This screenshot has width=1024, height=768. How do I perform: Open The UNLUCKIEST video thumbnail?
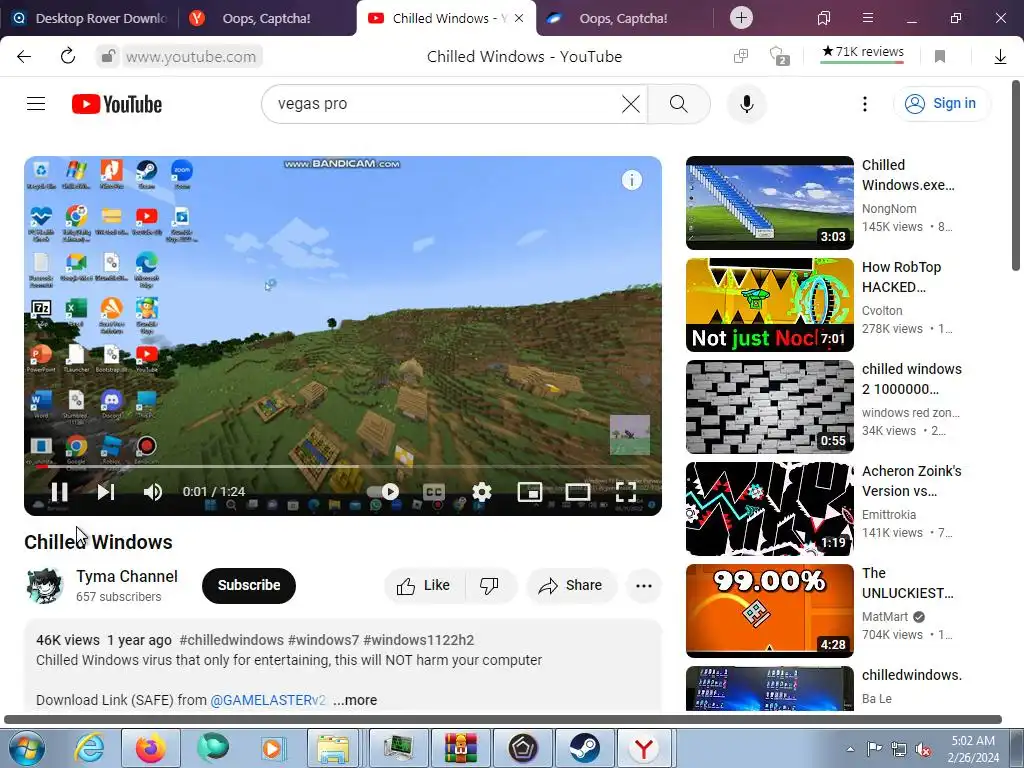click(769, 611)
